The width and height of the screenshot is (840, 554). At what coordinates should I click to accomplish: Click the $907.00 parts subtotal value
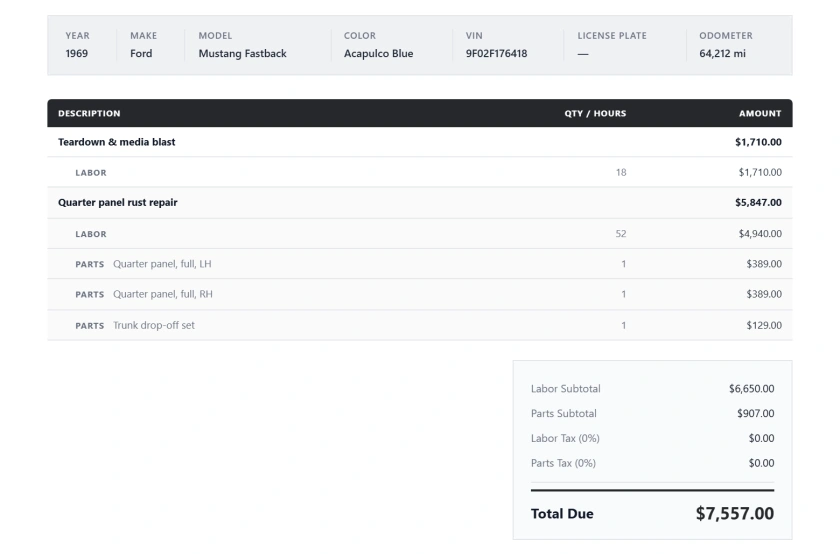coord(755,414)
